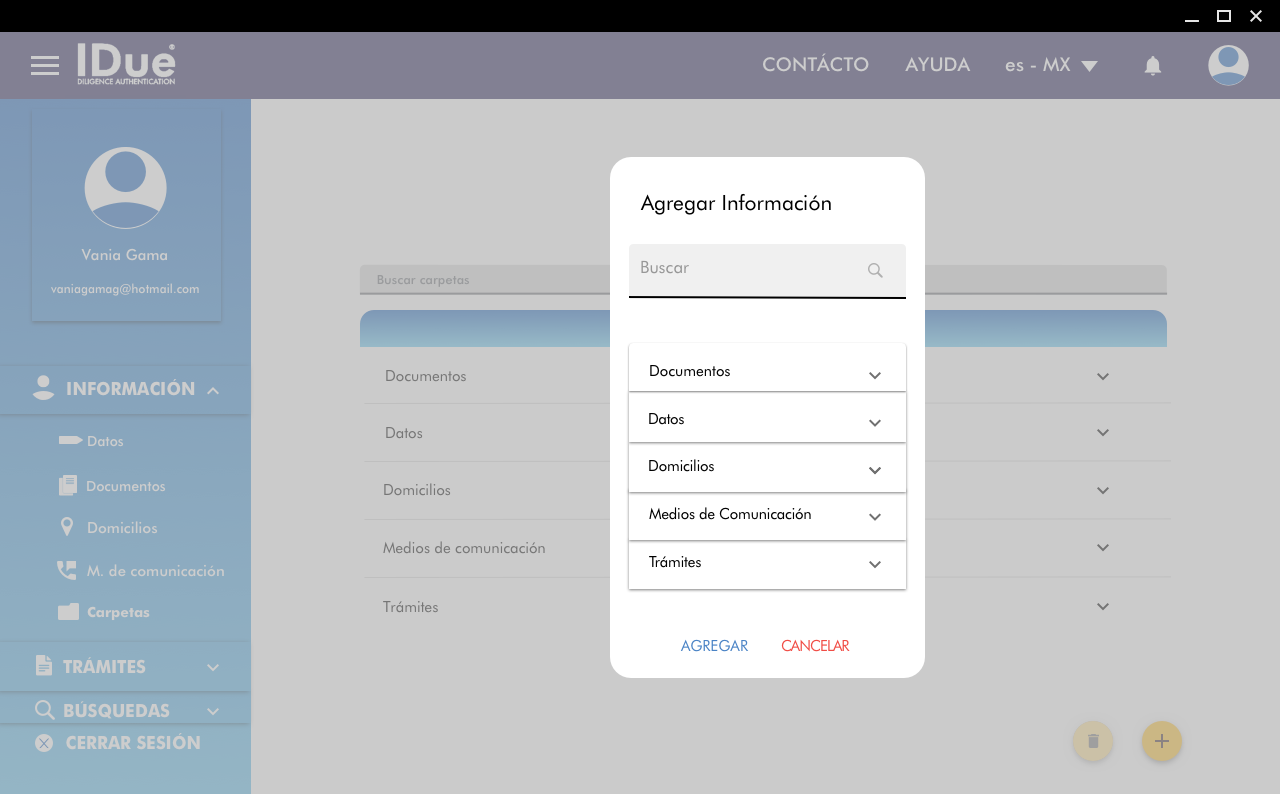Select Carpetas in the sidebar
1280x794 pixels.
pos(117,612)
